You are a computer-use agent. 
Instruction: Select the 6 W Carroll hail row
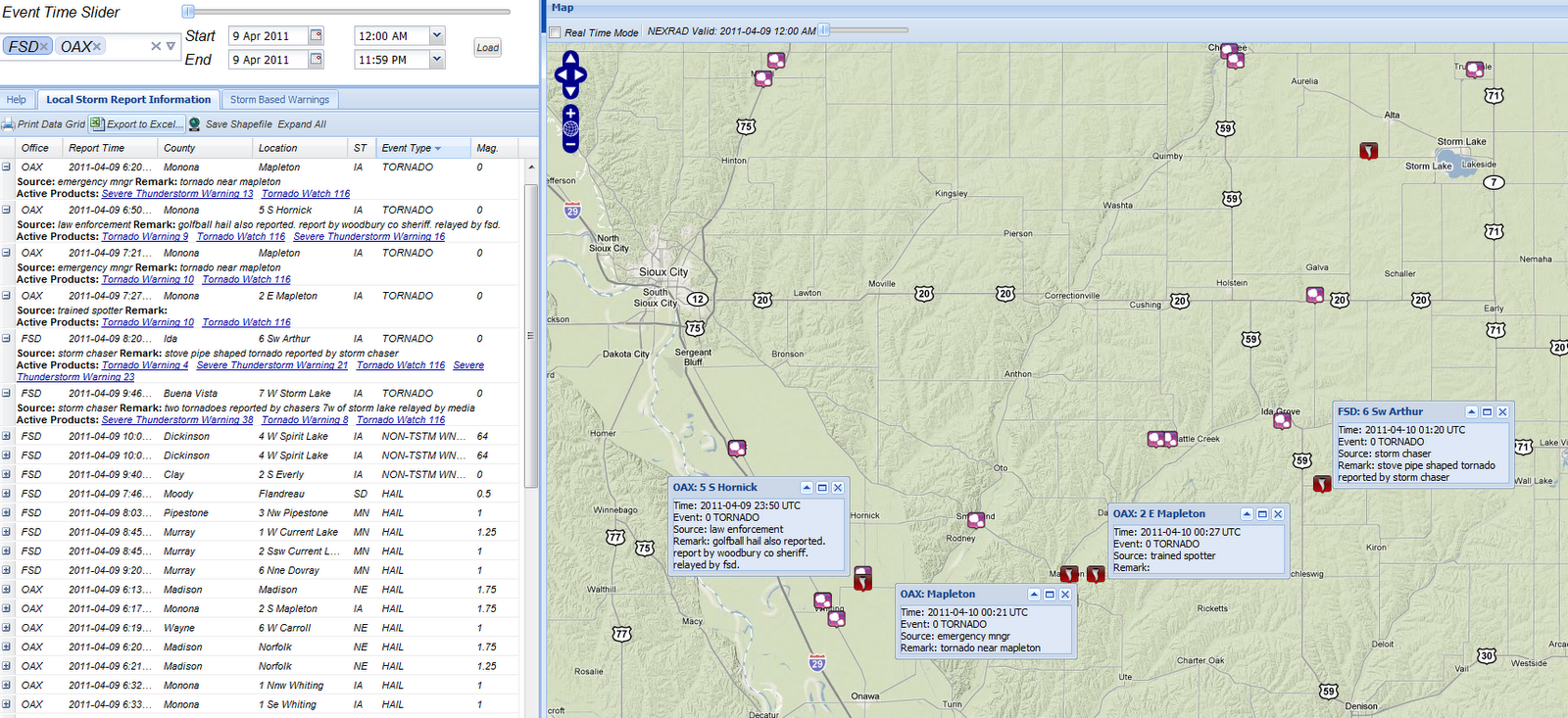point(260,628)
